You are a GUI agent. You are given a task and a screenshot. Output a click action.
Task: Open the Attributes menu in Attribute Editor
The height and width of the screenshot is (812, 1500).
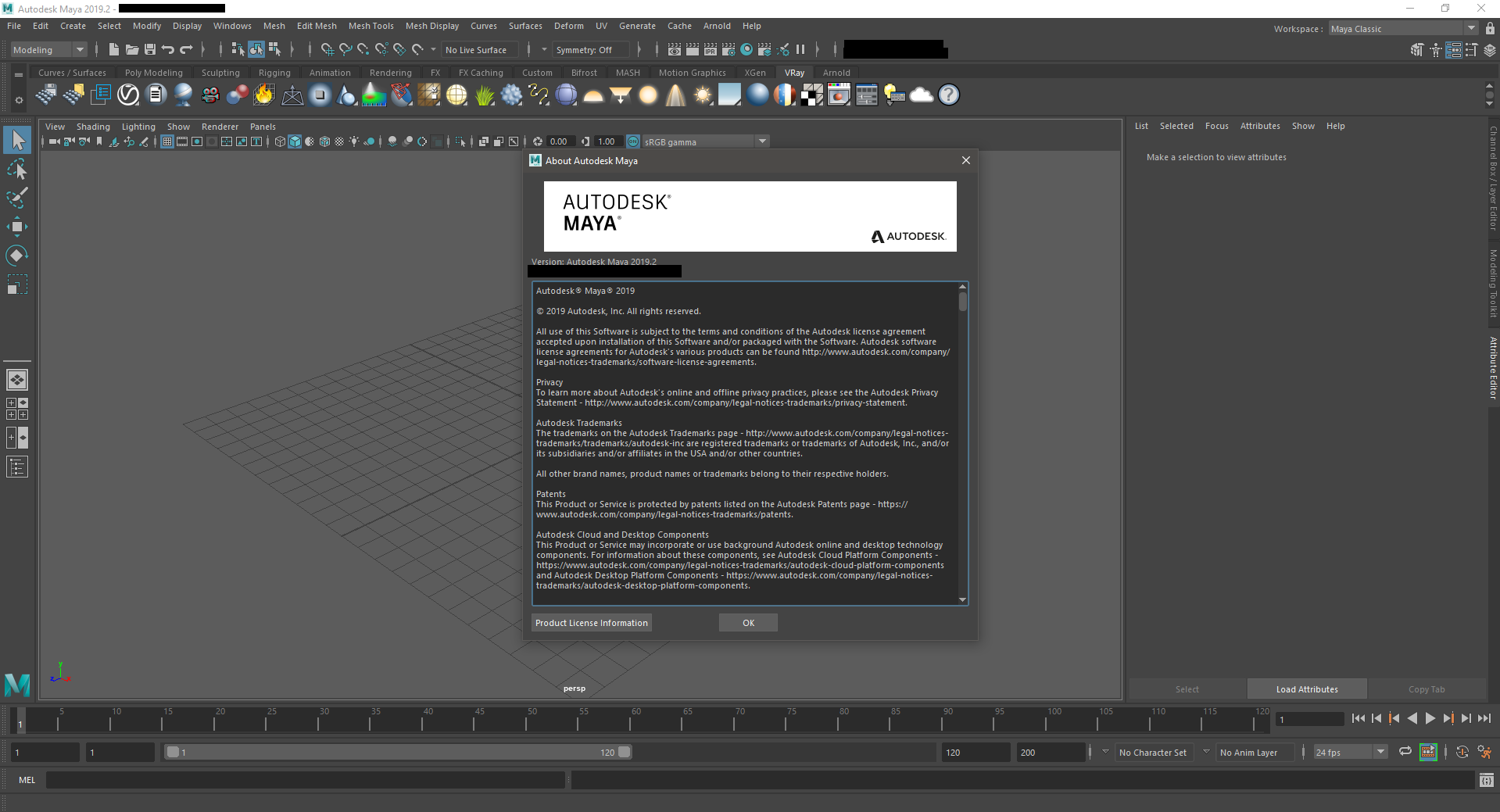(1259, 126)
